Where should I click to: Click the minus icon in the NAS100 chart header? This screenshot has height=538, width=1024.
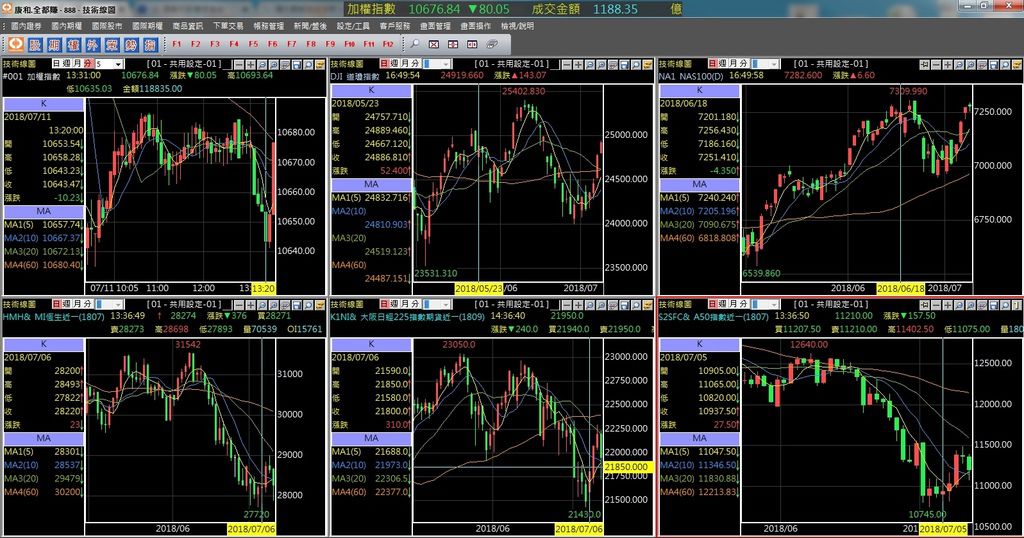pos(936,65)
